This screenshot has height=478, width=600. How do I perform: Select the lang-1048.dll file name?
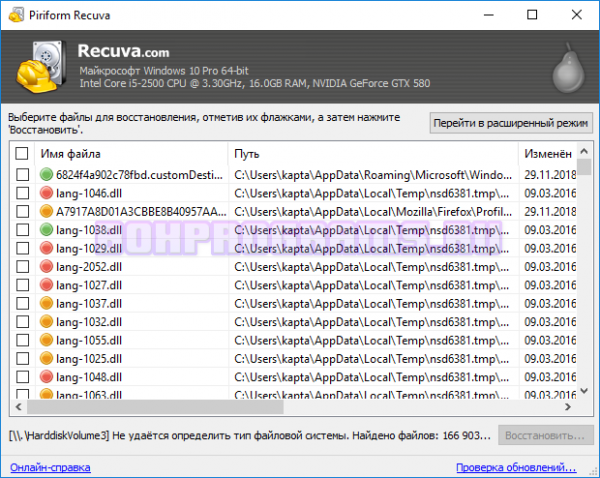[89, 377]
